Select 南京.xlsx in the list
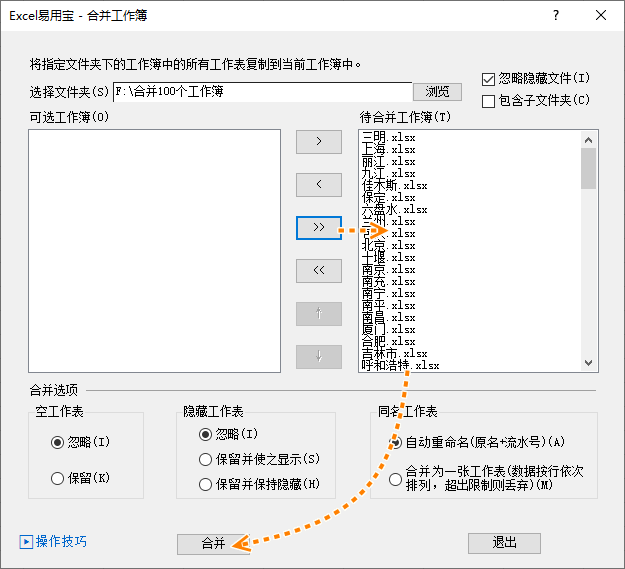 coord(389,269)
